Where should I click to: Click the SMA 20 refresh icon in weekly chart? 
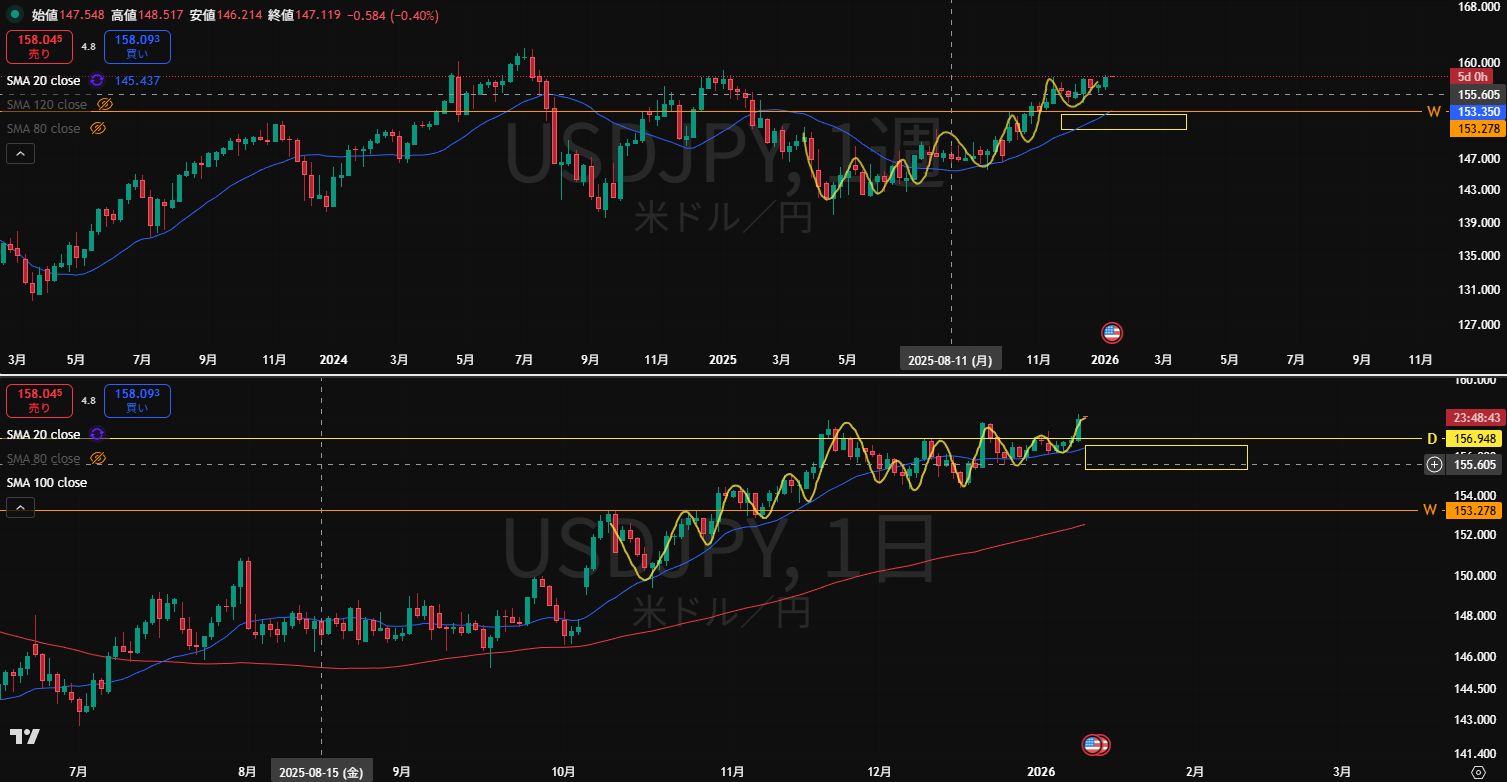click(97, 80)
